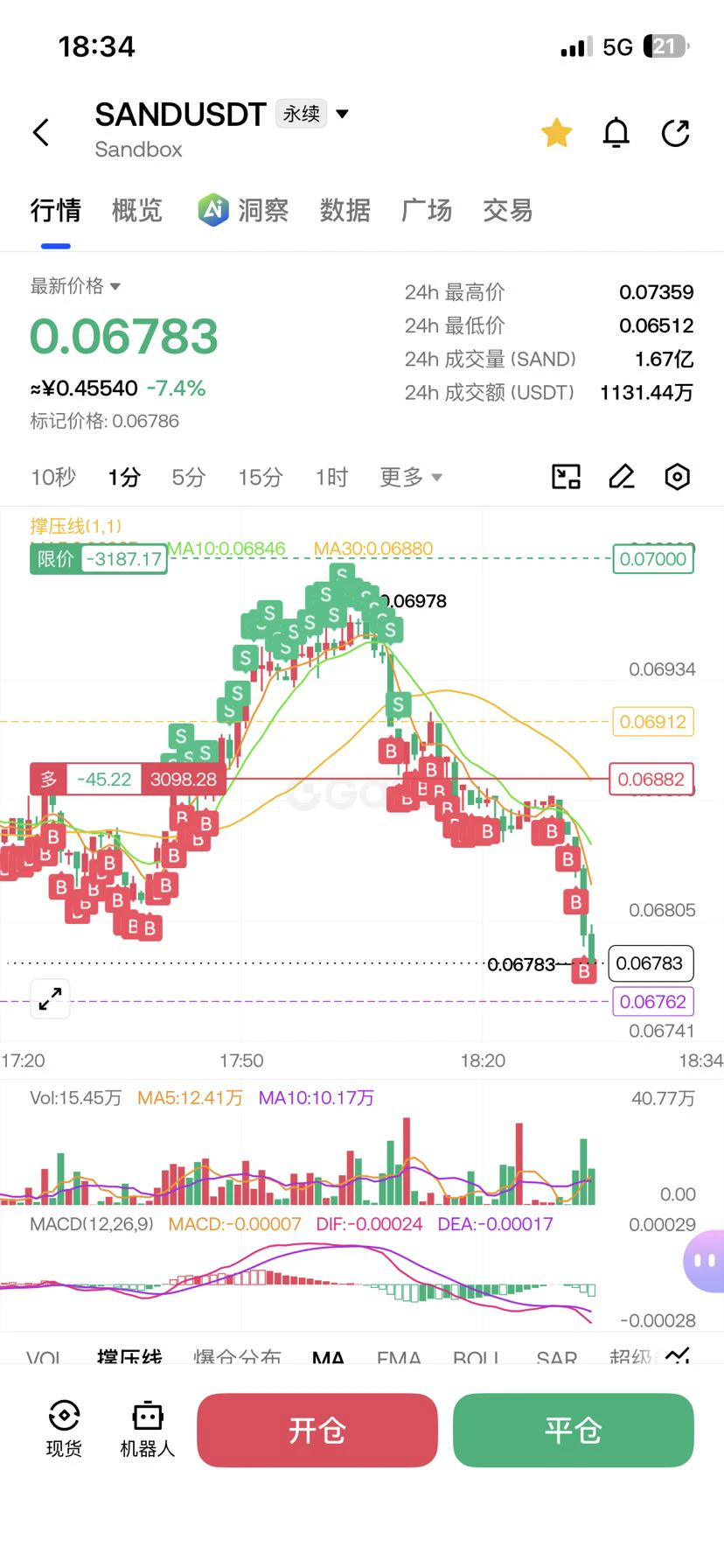This screenshot has width=724, height=1568.
Task: Open the 机器人 trading bot icon
Action: tap(148, 1428)
